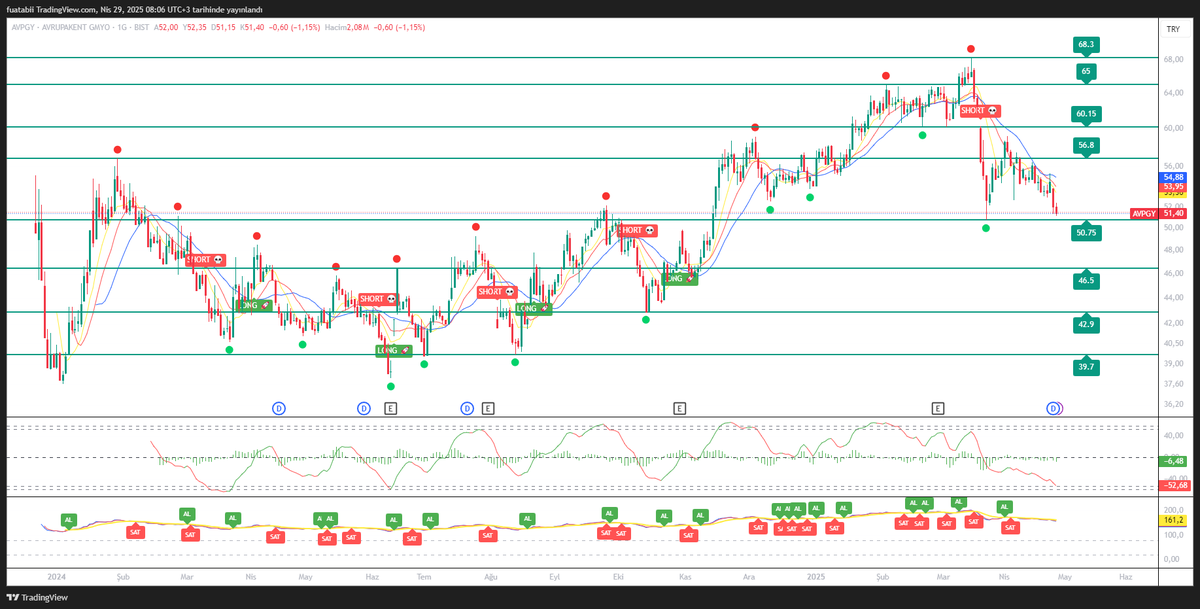Viewport: 1200px width, 609px height.
Task: Select the 42.9 level label
Action: pos(1086,325)
